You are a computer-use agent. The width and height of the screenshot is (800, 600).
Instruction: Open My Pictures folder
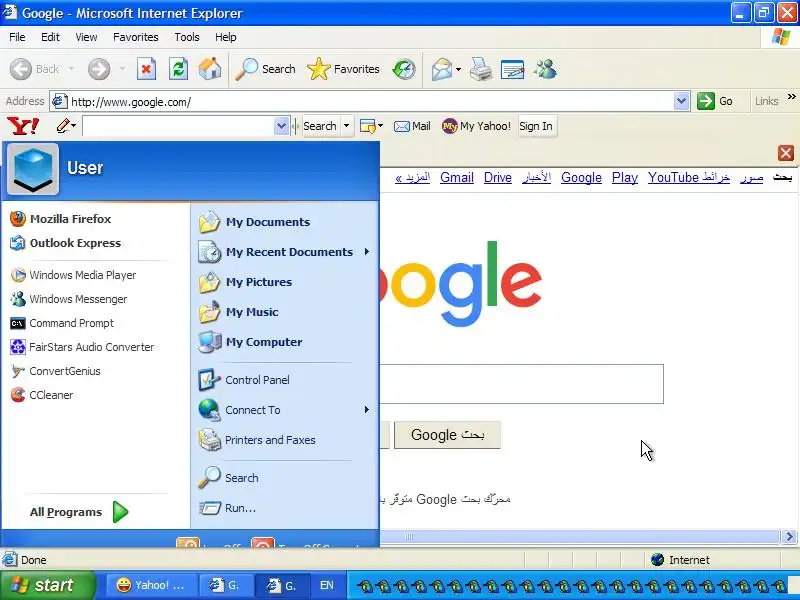245,282
